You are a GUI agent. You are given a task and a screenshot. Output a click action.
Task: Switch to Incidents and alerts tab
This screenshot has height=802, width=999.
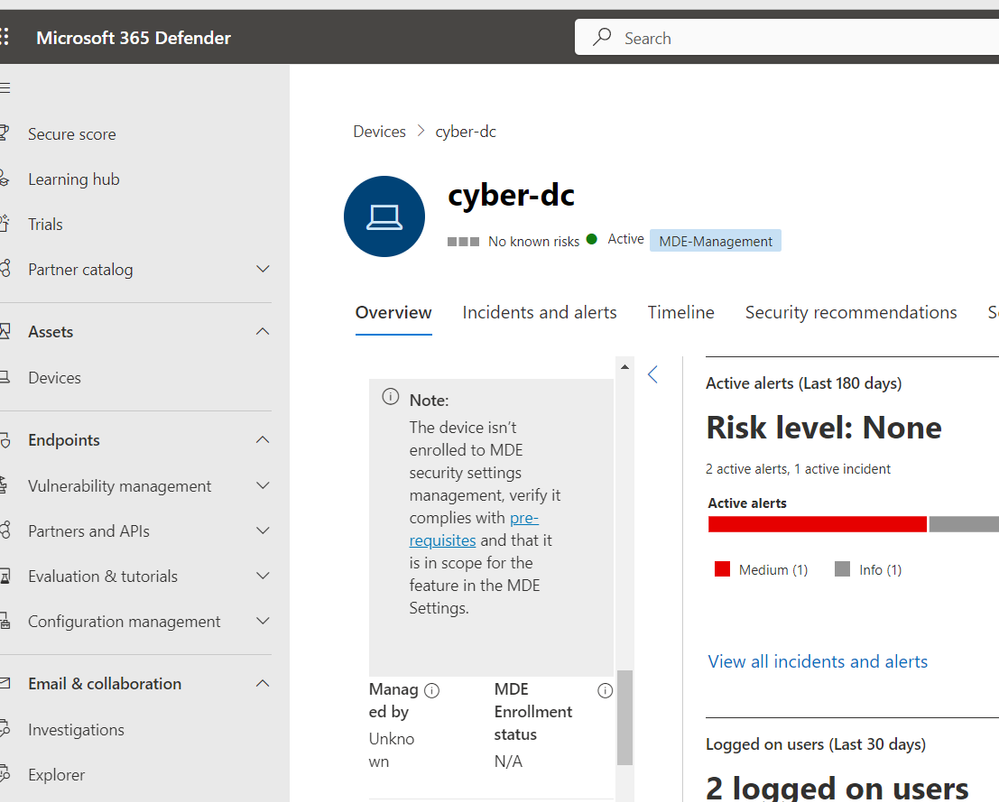tap(540, 313)
